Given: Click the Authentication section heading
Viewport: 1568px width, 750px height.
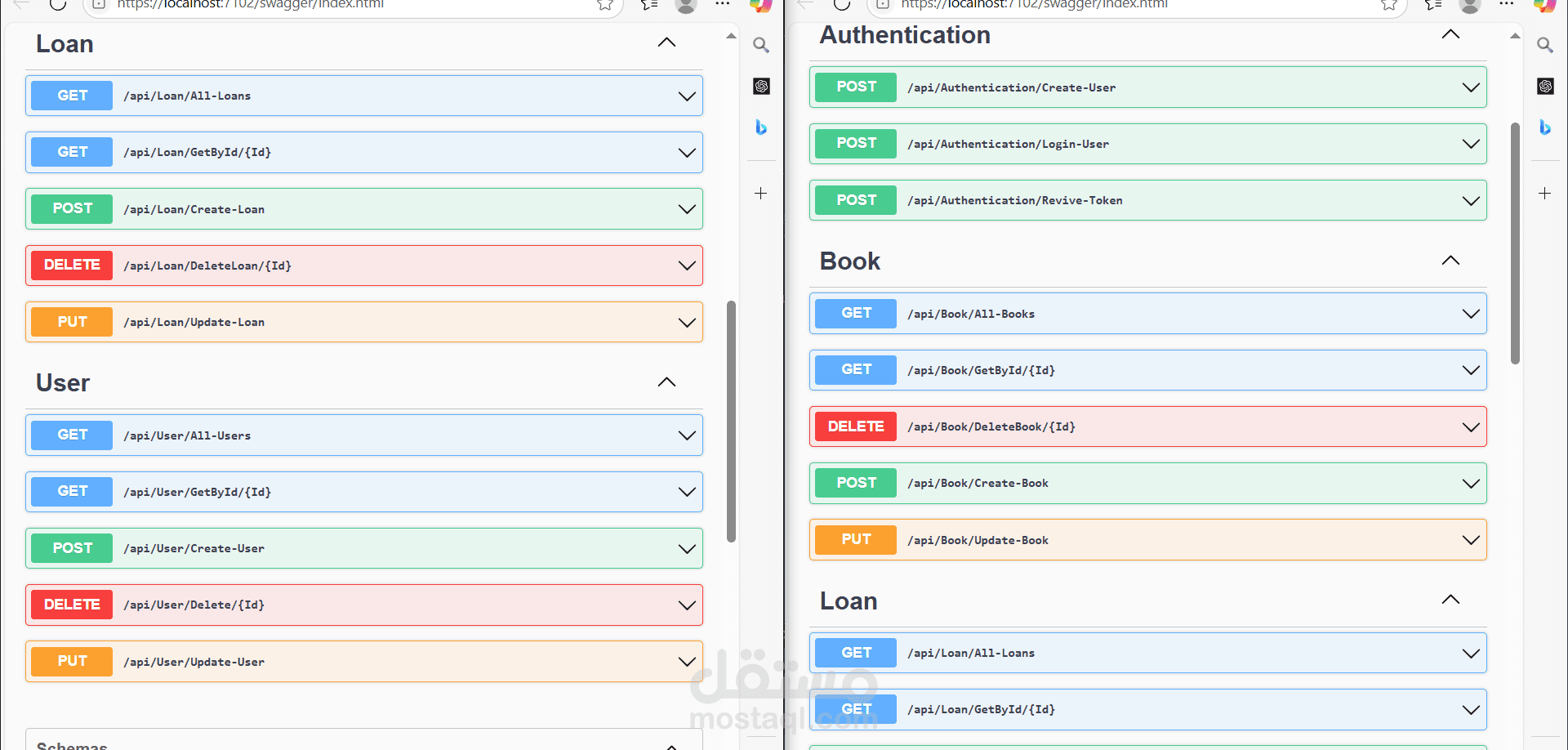Looking at the screenshot, I should [x=905, y=35].
